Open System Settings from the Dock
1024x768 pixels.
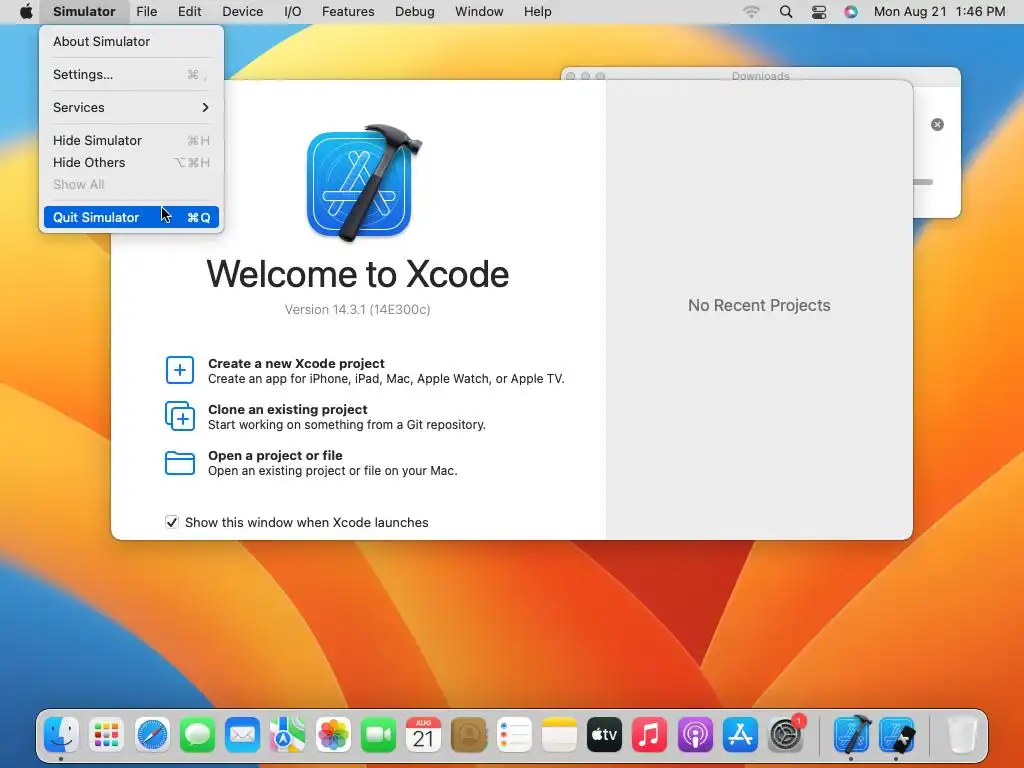coord(786,735)
